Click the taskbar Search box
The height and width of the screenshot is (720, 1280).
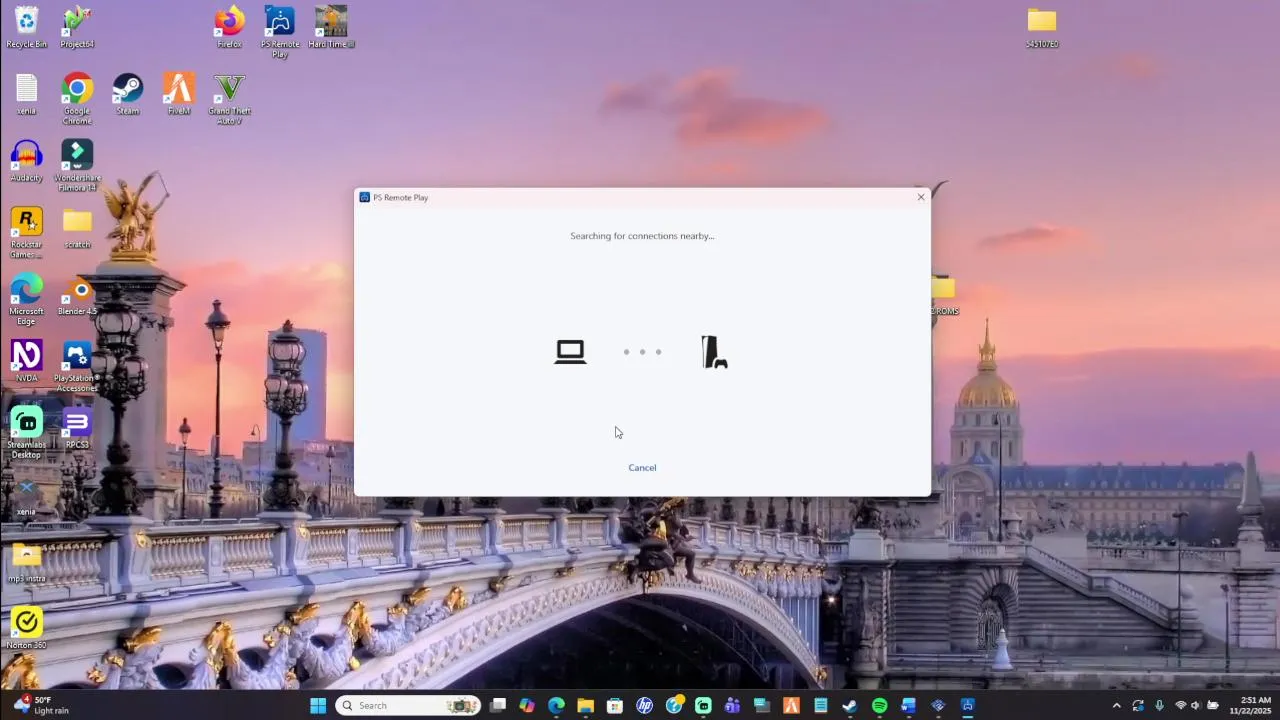[408, 706]
